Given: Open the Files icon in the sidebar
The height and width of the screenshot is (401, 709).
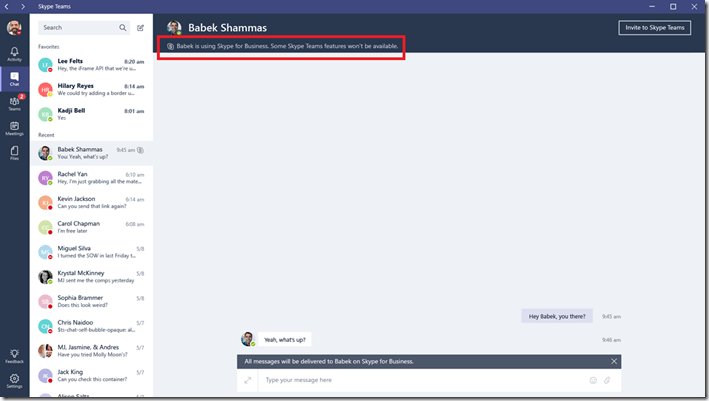Looking at the screenshot, I should click(x=14, y=153).
